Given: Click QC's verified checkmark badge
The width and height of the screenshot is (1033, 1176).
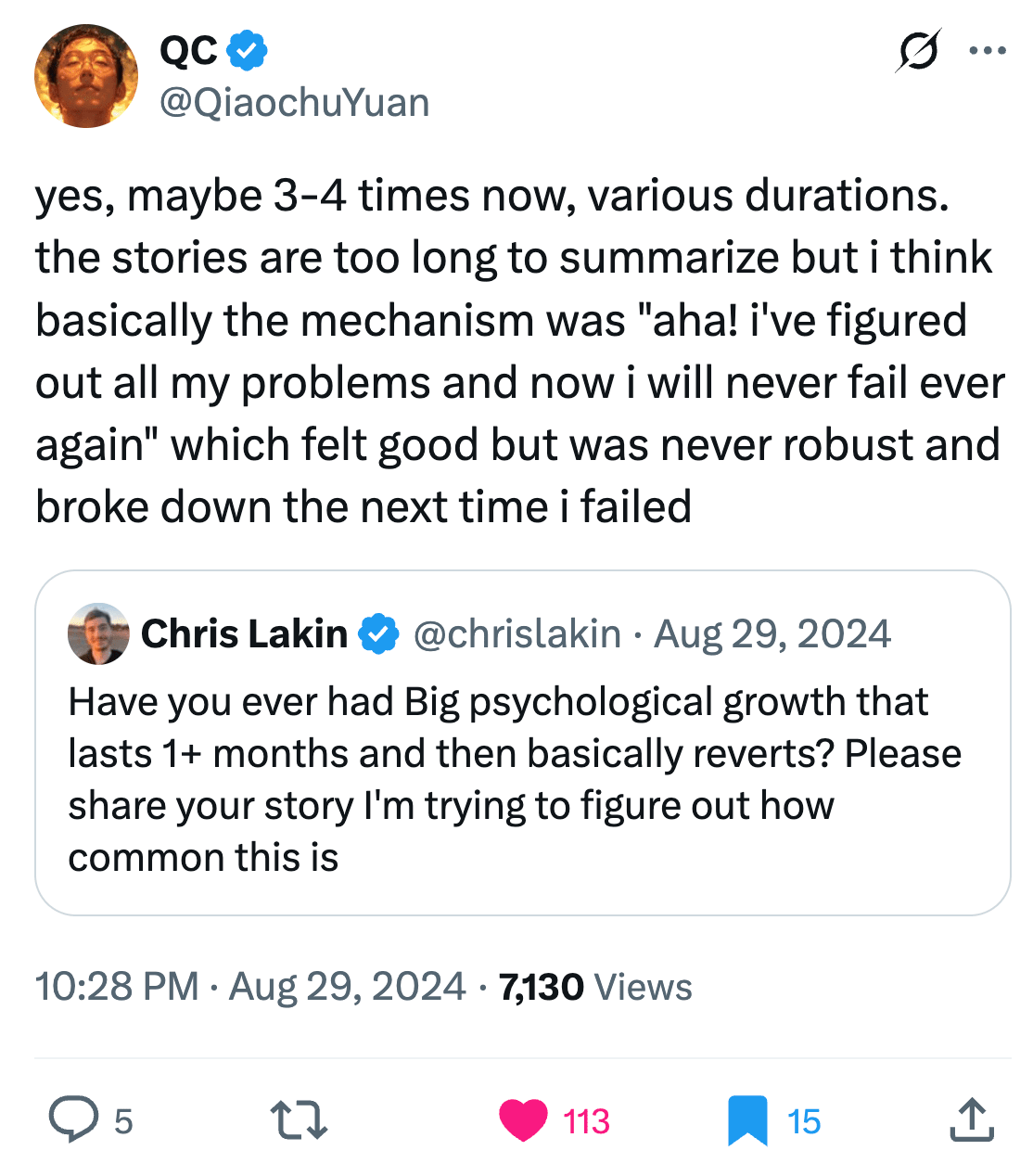Looking at the screenshot, I should pos(247,51).
